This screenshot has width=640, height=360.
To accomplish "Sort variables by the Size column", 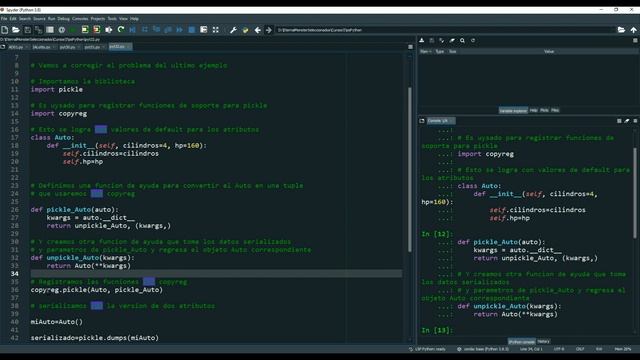I will coord(453,51).
